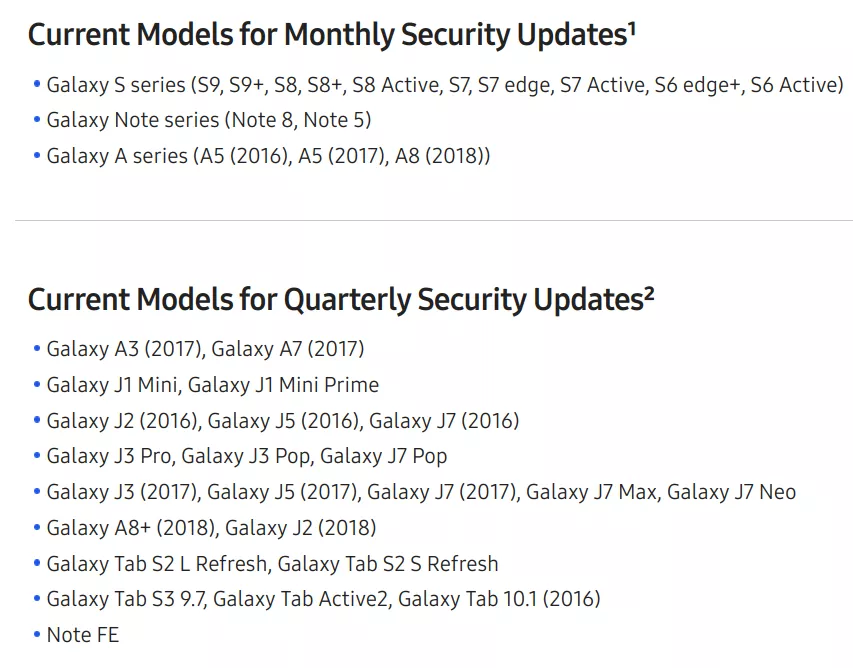Click the horizontal divider between sections

(x=434, y=220)
